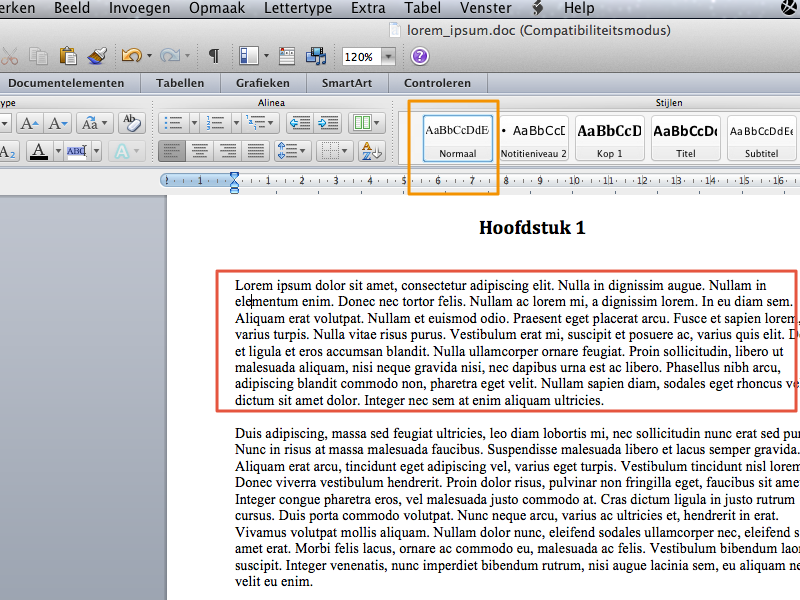
Task: Open the highlight color dropdown arrow
Action: [96, 151]
